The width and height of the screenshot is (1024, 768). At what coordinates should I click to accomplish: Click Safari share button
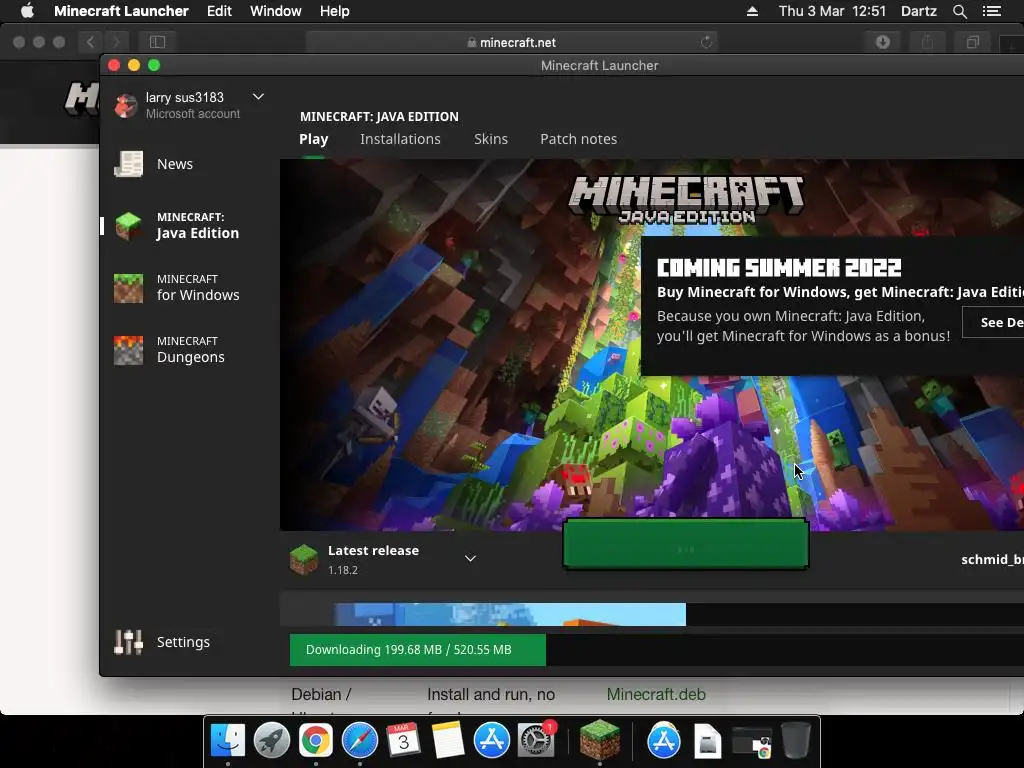click(x=927, y=42)
